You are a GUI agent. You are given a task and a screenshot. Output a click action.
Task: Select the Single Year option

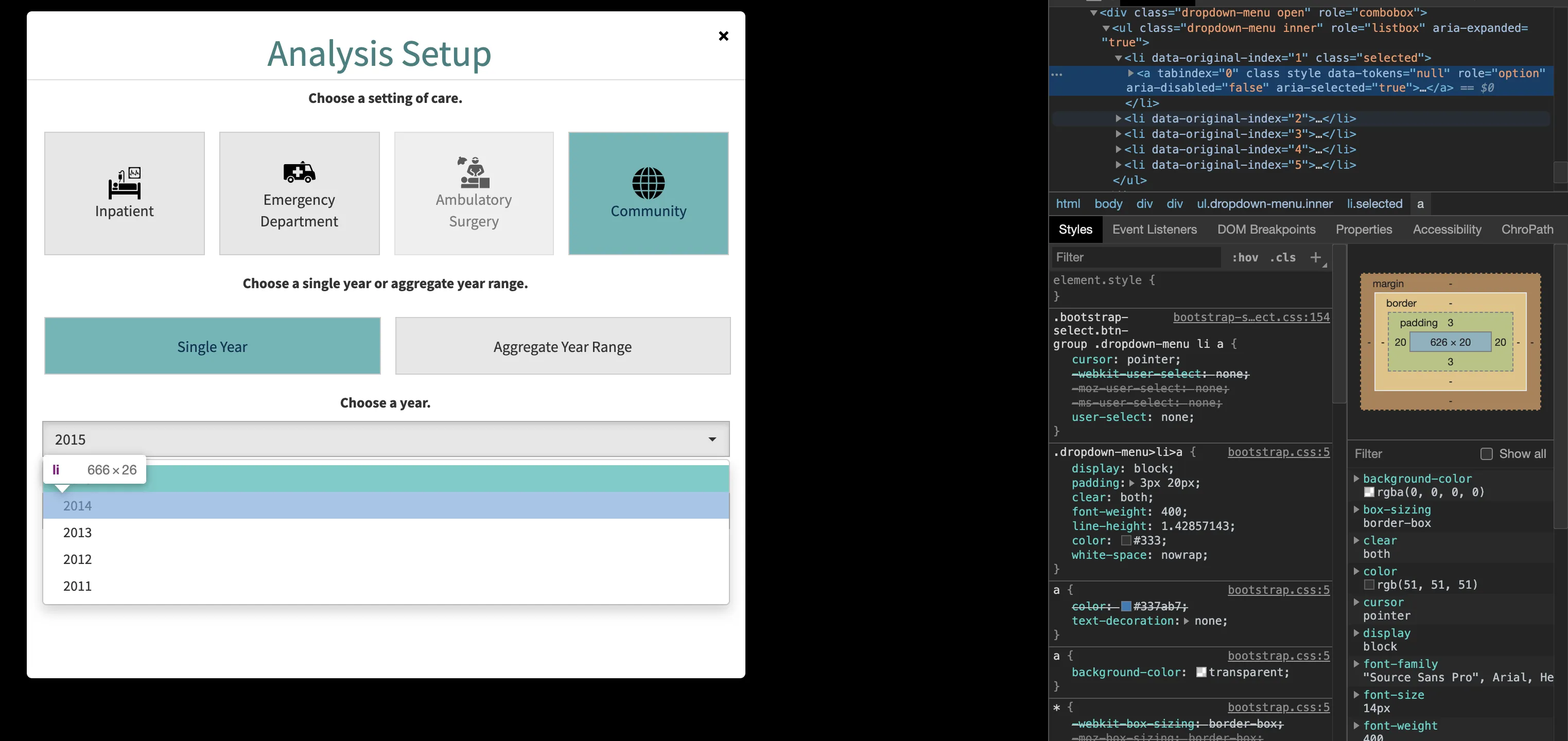(212, 346)
